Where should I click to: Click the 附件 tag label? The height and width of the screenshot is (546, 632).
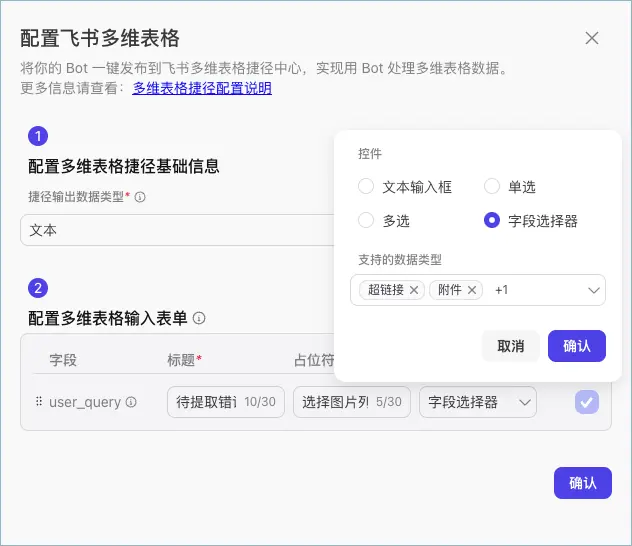click(450, 290)
